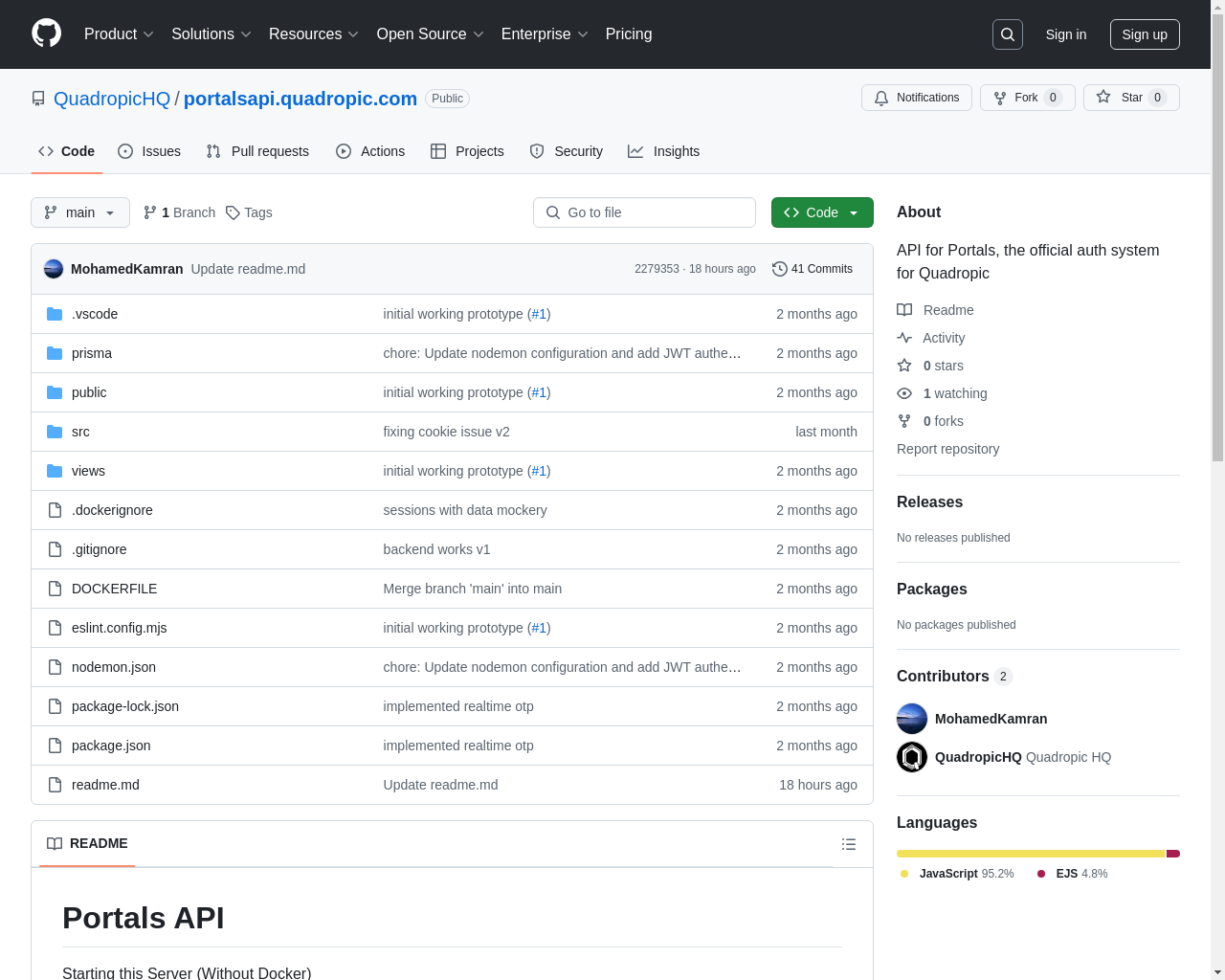Click the Go to file search field
Image resolution: width=1225 pixels, height=980 pixels.
(x=644, y=212)
